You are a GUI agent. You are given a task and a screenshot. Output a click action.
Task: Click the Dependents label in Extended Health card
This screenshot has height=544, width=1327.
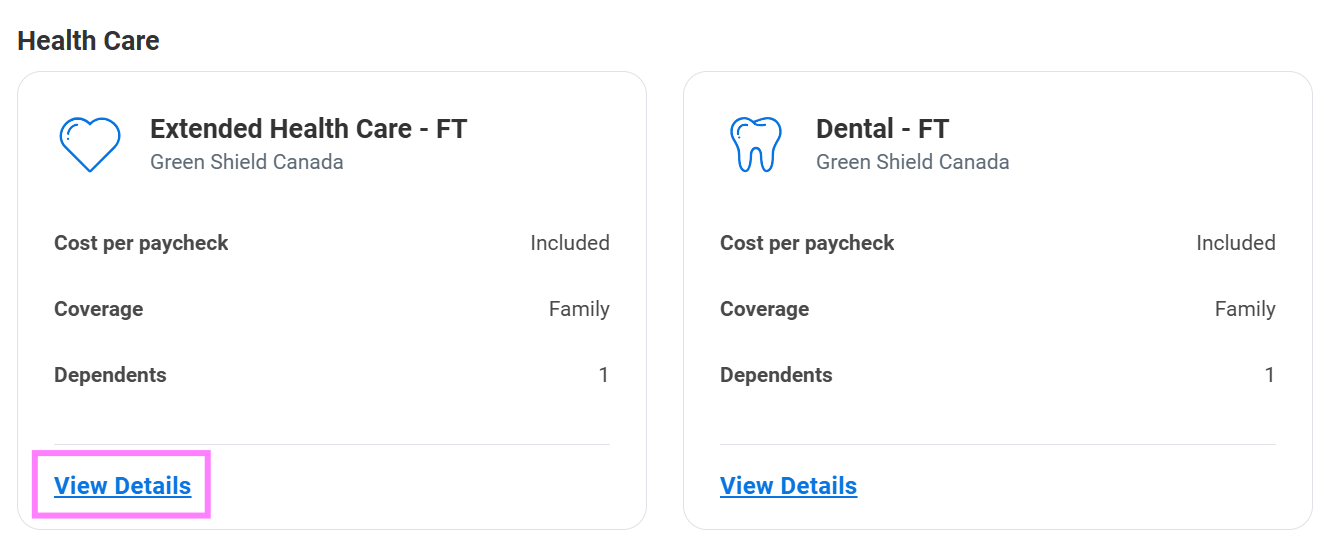pyautogui.click(x=110, y=375)
